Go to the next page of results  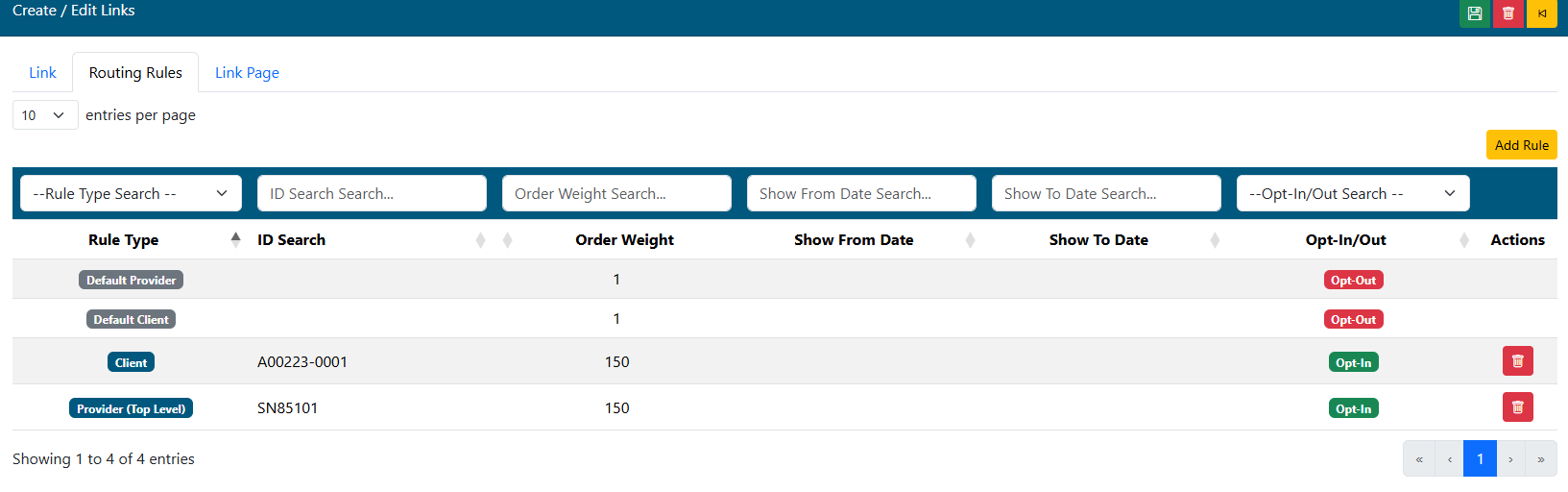(1510, 459)
